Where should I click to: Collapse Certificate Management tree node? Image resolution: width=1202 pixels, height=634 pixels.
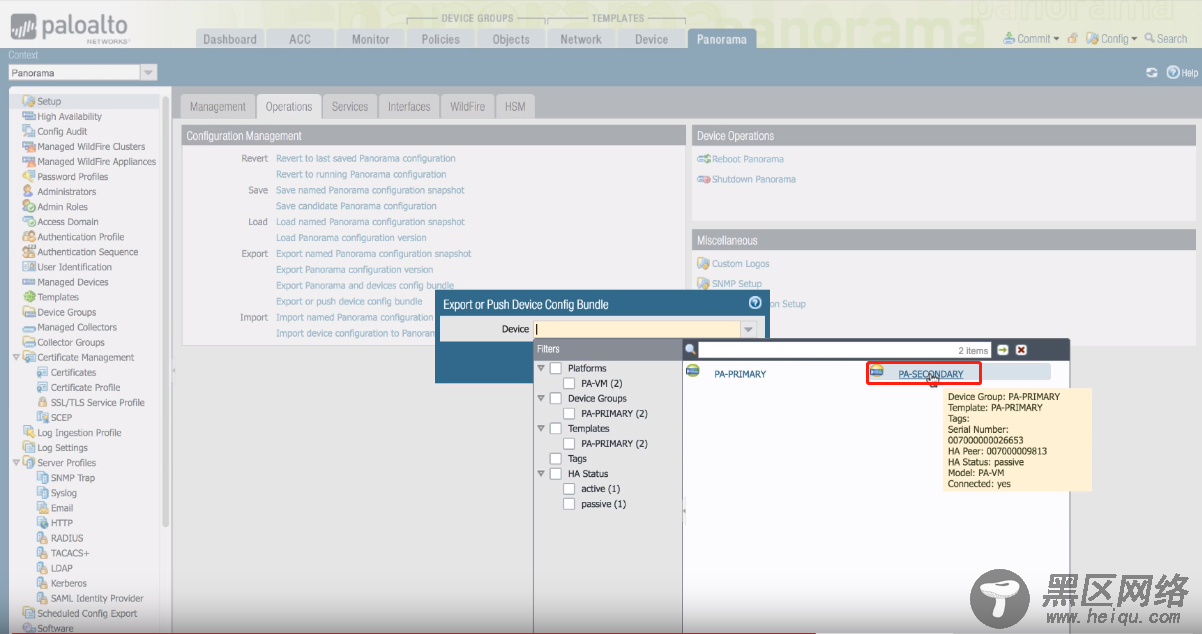(x=15, y=357)
